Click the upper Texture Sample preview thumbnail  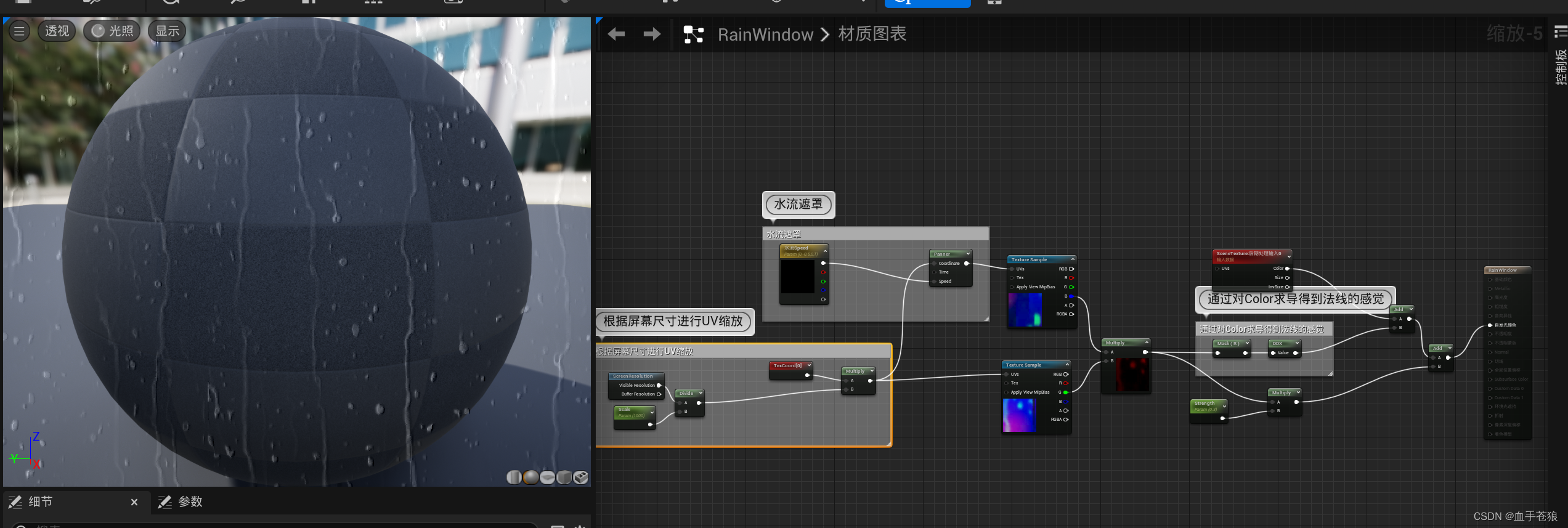[x=1025, y=309]
